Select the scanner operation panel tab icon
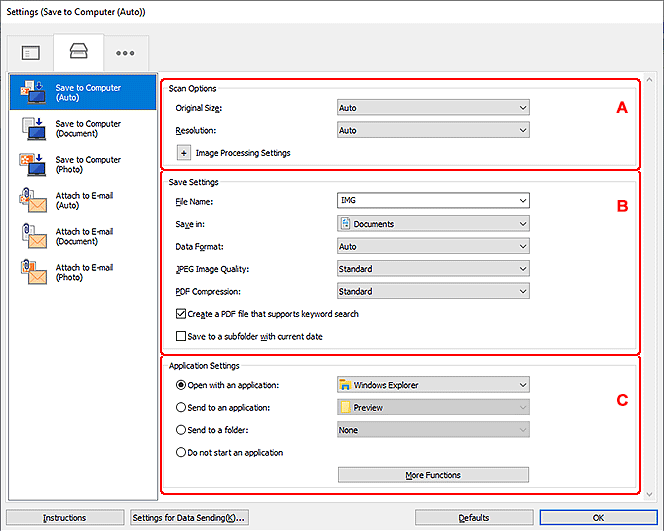 pyautogui.click(x=77, y=51)
